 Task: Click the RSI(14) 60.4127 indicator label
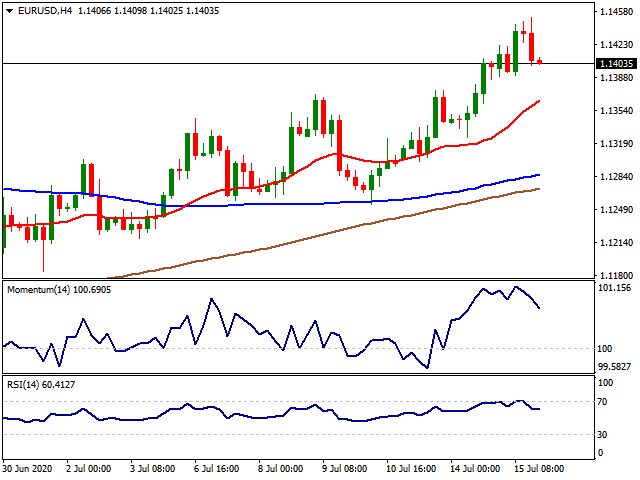41,385
